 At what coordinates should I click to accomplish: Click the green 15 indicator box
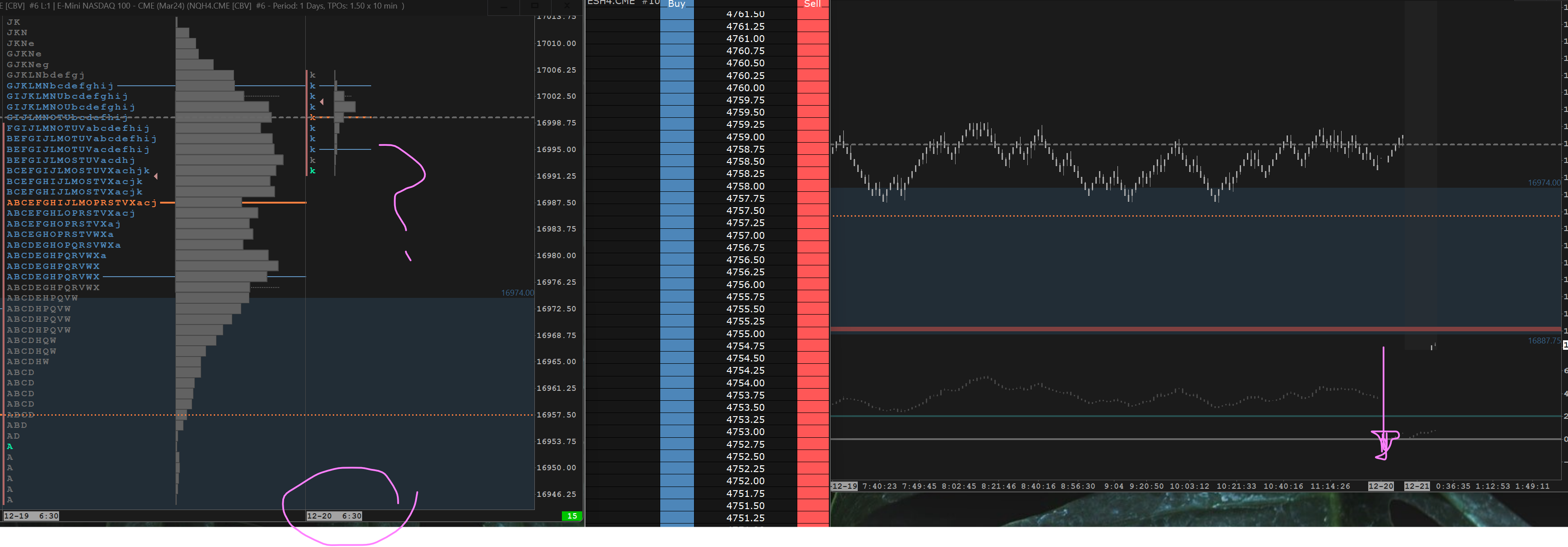coord(571,516)
